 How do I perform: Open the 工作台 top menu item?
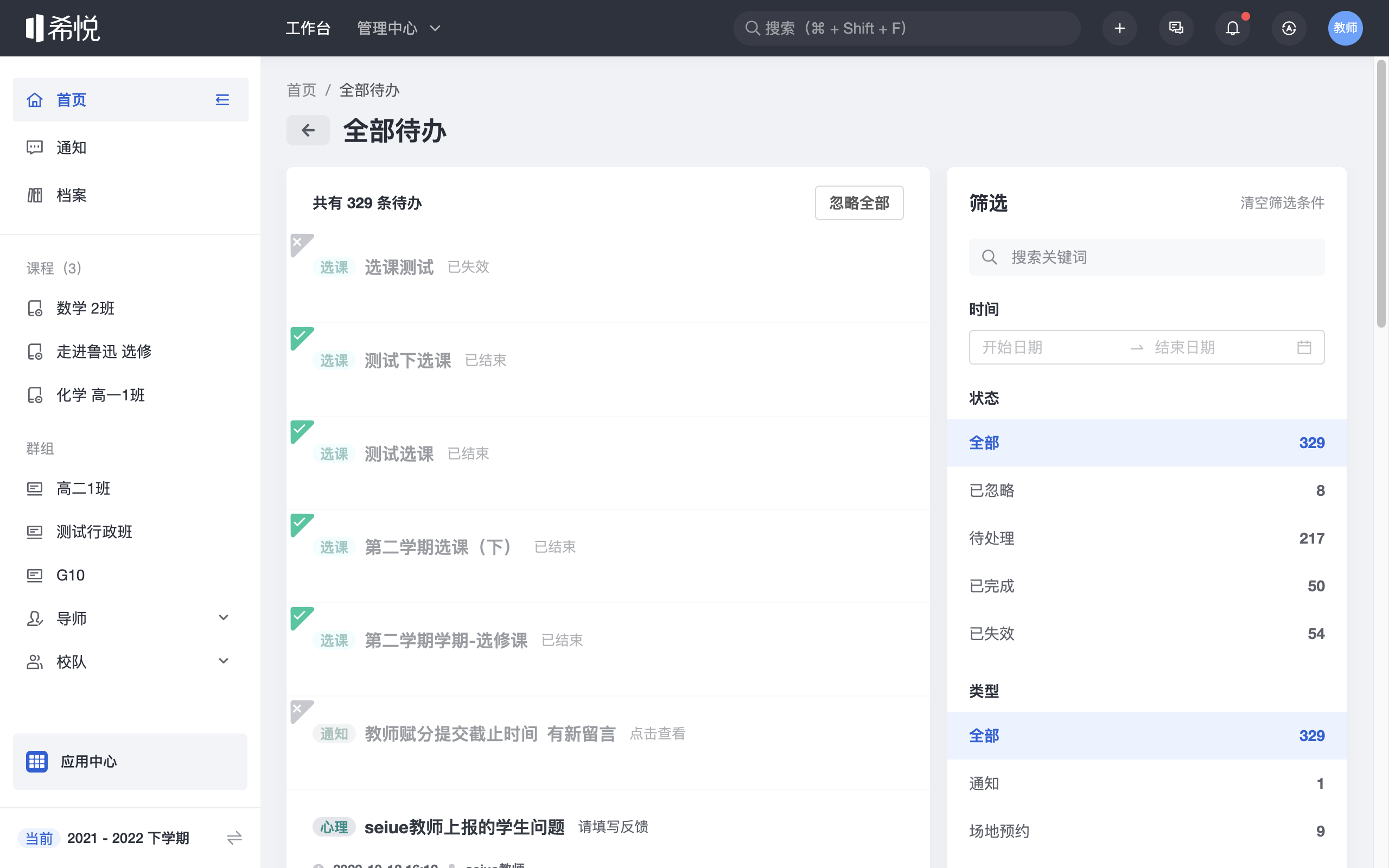[308, 28]
